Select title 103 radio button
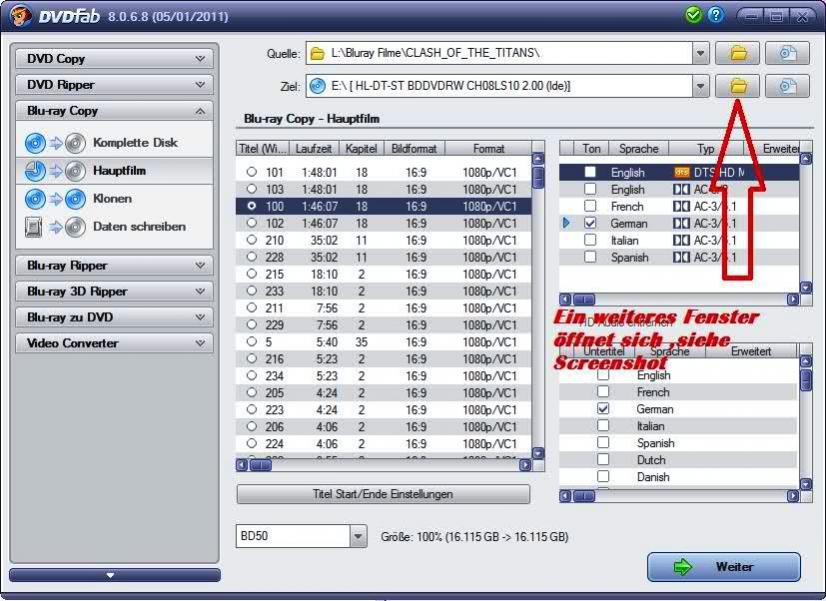The width and height of the screenshot is (826, 601). click(x=252, y=189)
